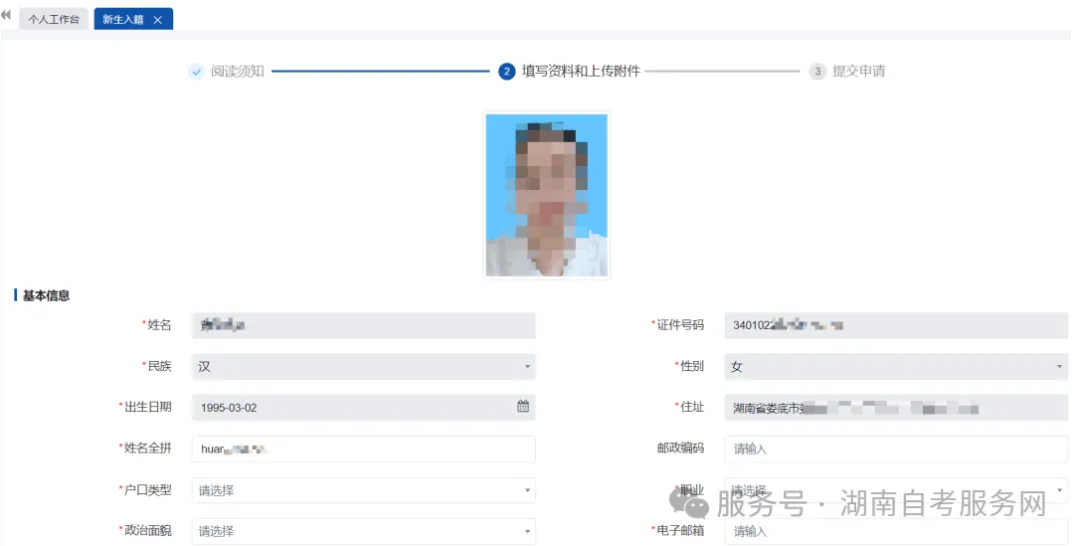This screenshot has width=1080, height=546.
Task: Click the step 2 circle icon
Action: point(507,72)
